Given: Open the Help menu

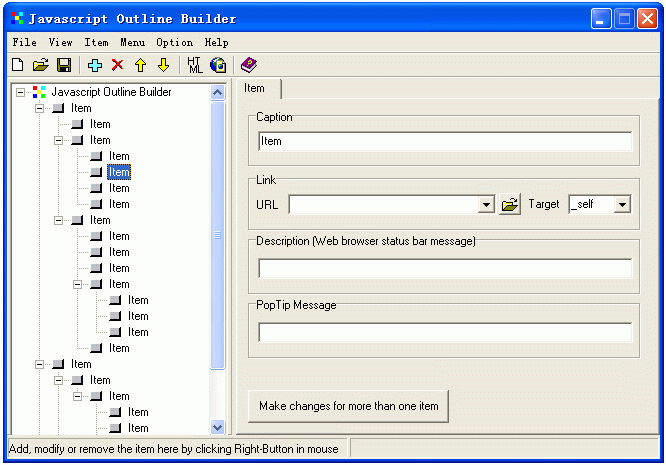Looking at the screenshot, I should pyautogui.click(x=217, y=42).
